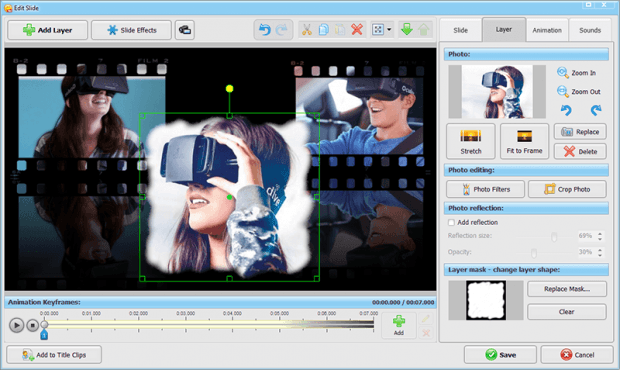Click the photo preview thumbnail
The image size is (620, 370).
coord(497,92)
